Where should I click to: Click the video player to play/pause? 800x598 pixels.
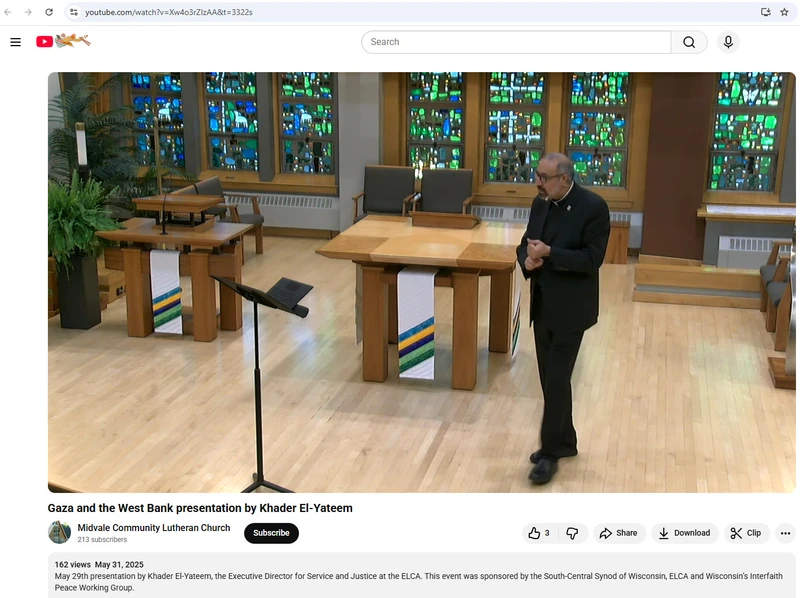(x=421, y=282)
